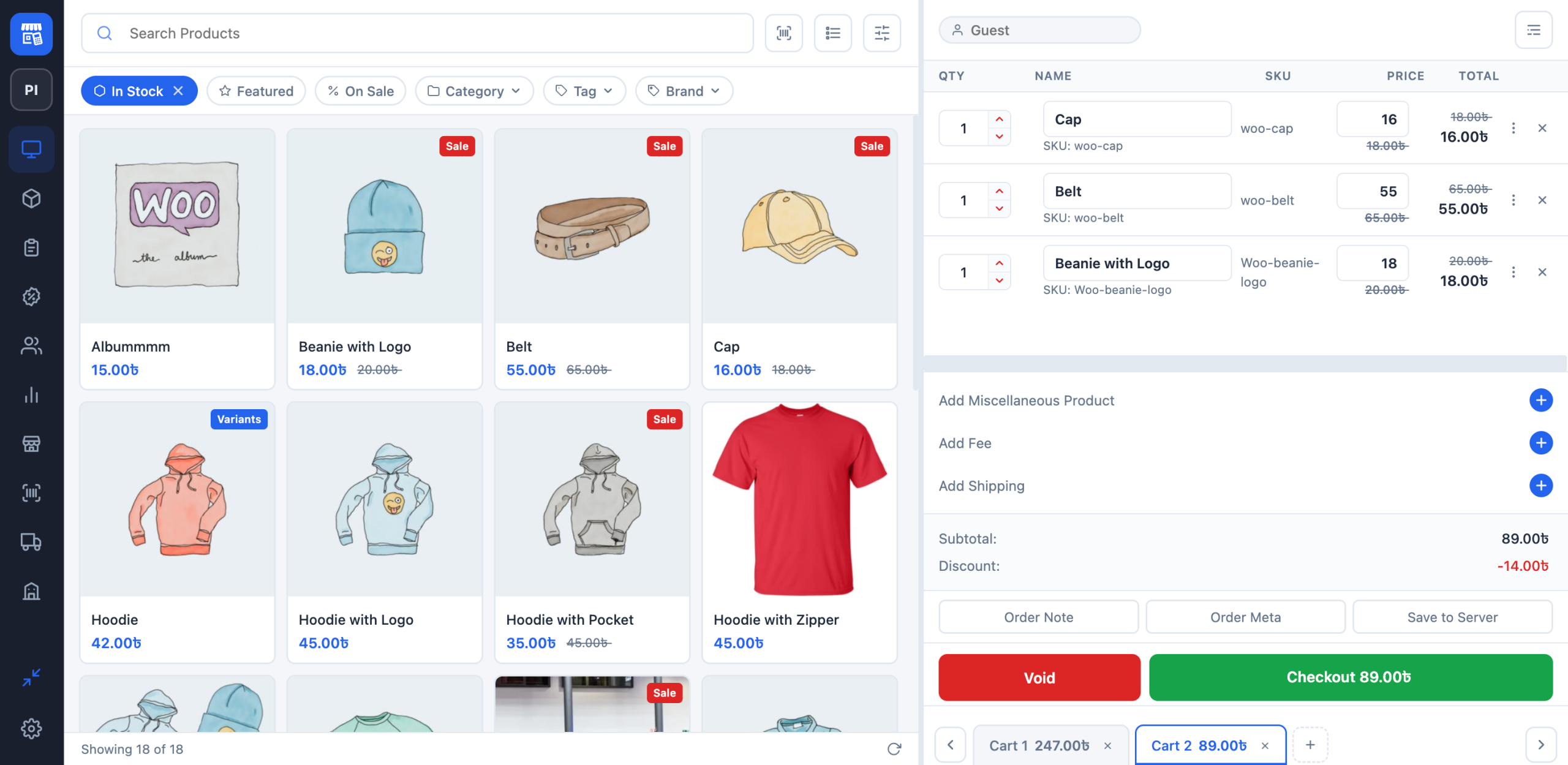Expand the Category filter dropdown
The height and width of the screenshot is (765, 1568).
474,91
